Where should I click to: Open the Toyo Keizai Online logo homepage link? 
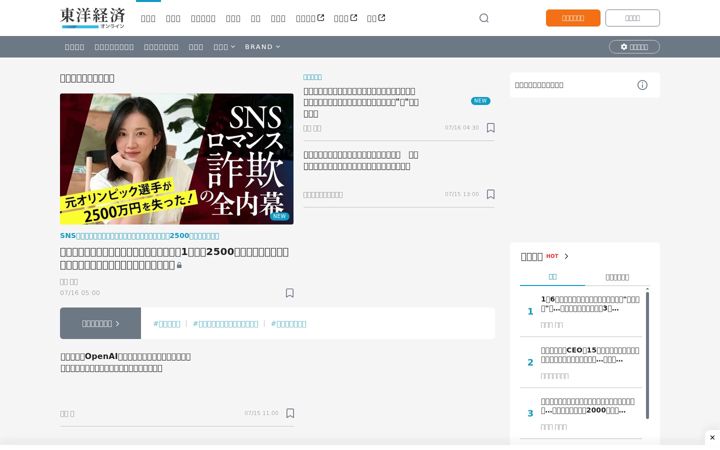click(92, 18)
